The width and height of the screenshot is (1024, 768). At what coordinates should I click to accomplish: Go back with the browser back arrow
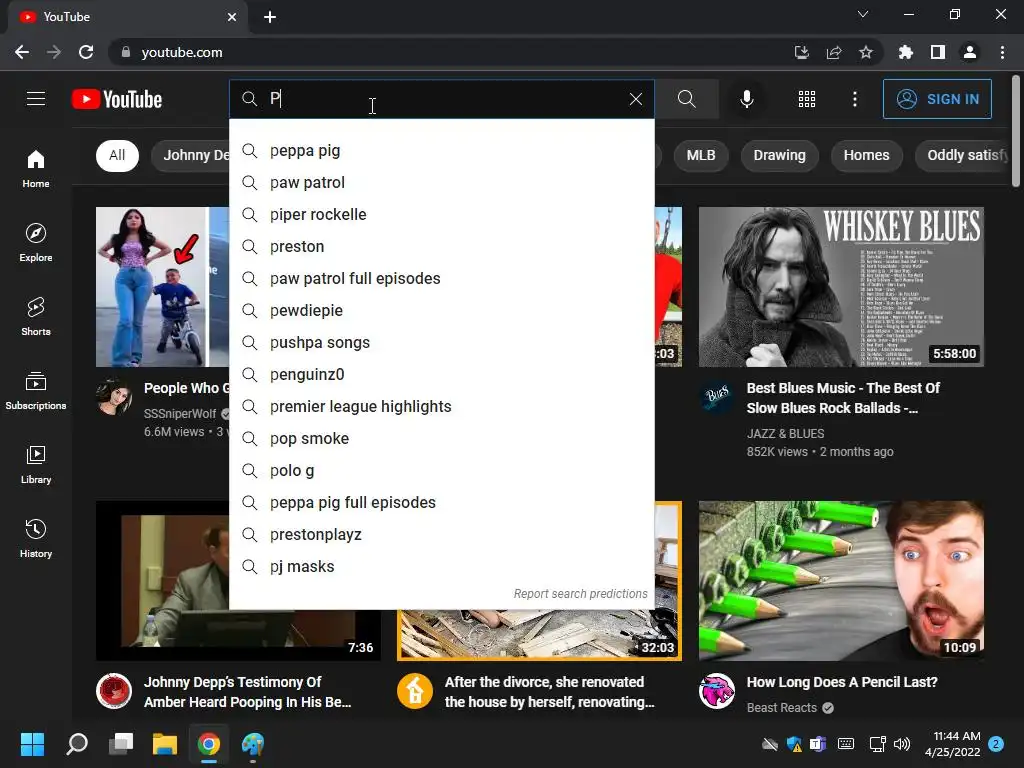coord(22,52)
